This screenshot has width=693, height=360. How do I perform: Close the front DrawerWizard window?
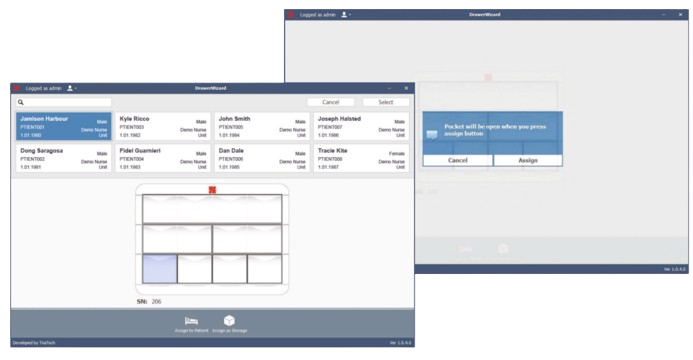406,88
